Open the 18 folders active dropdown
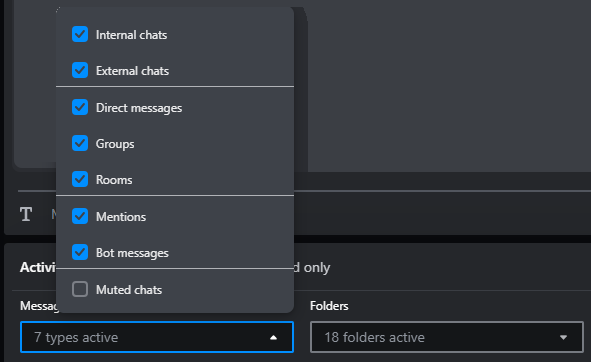591x362 pixels. 447,337
